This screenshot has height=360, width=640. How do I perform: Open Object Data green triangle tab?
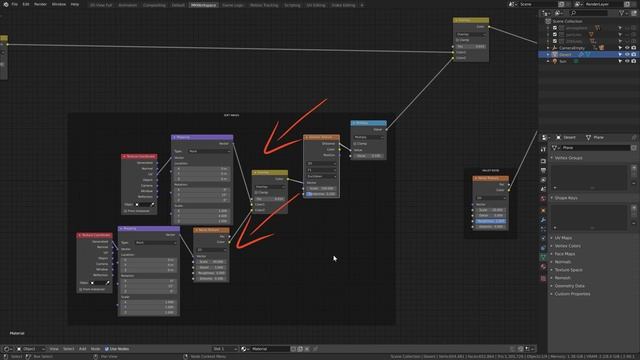543,258
